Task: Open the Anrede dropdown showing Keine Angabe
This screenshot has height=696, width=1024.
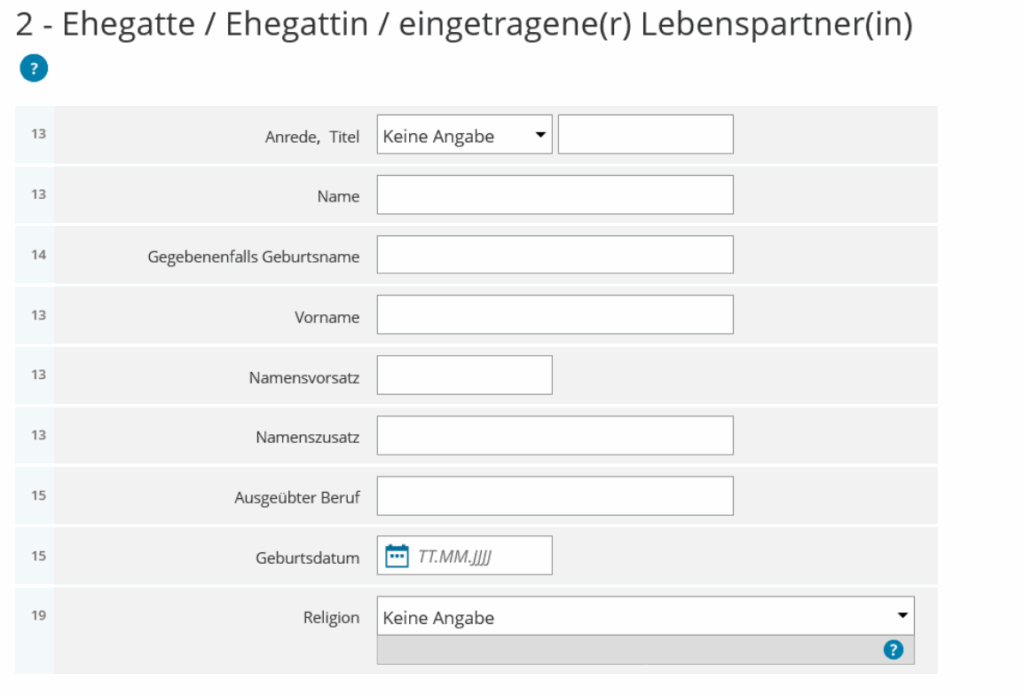Action: pyautogui.click(x=464, y=135)
